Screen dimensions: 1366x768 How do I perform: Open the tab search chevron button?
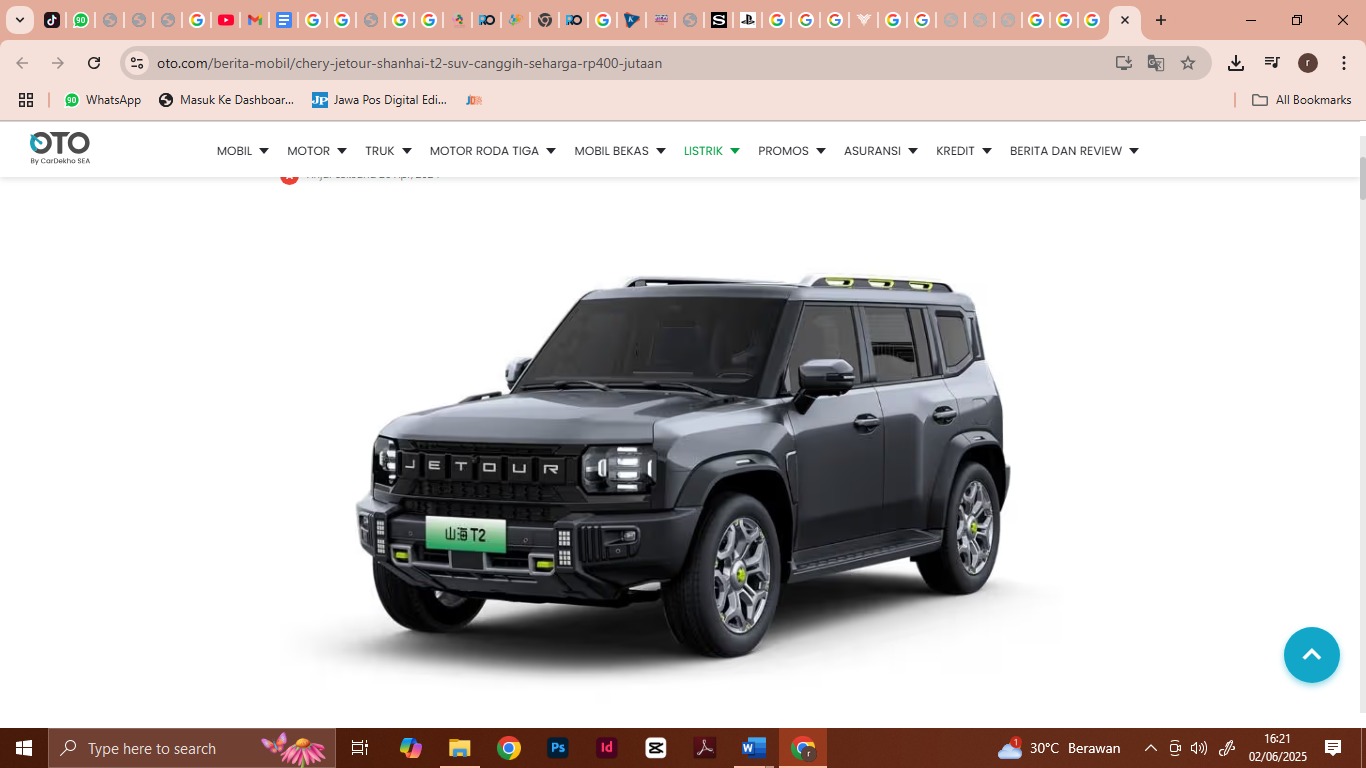[20, 20]
